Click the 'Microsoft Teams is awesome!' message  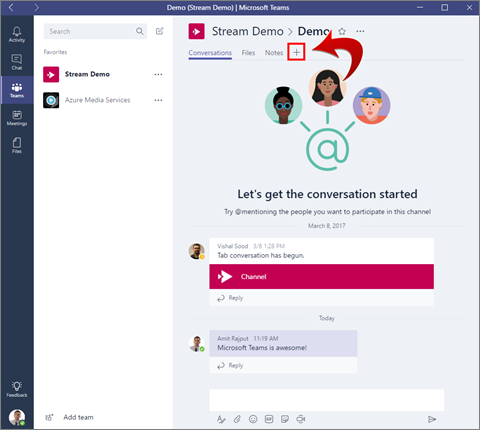[x=262, y=348]
